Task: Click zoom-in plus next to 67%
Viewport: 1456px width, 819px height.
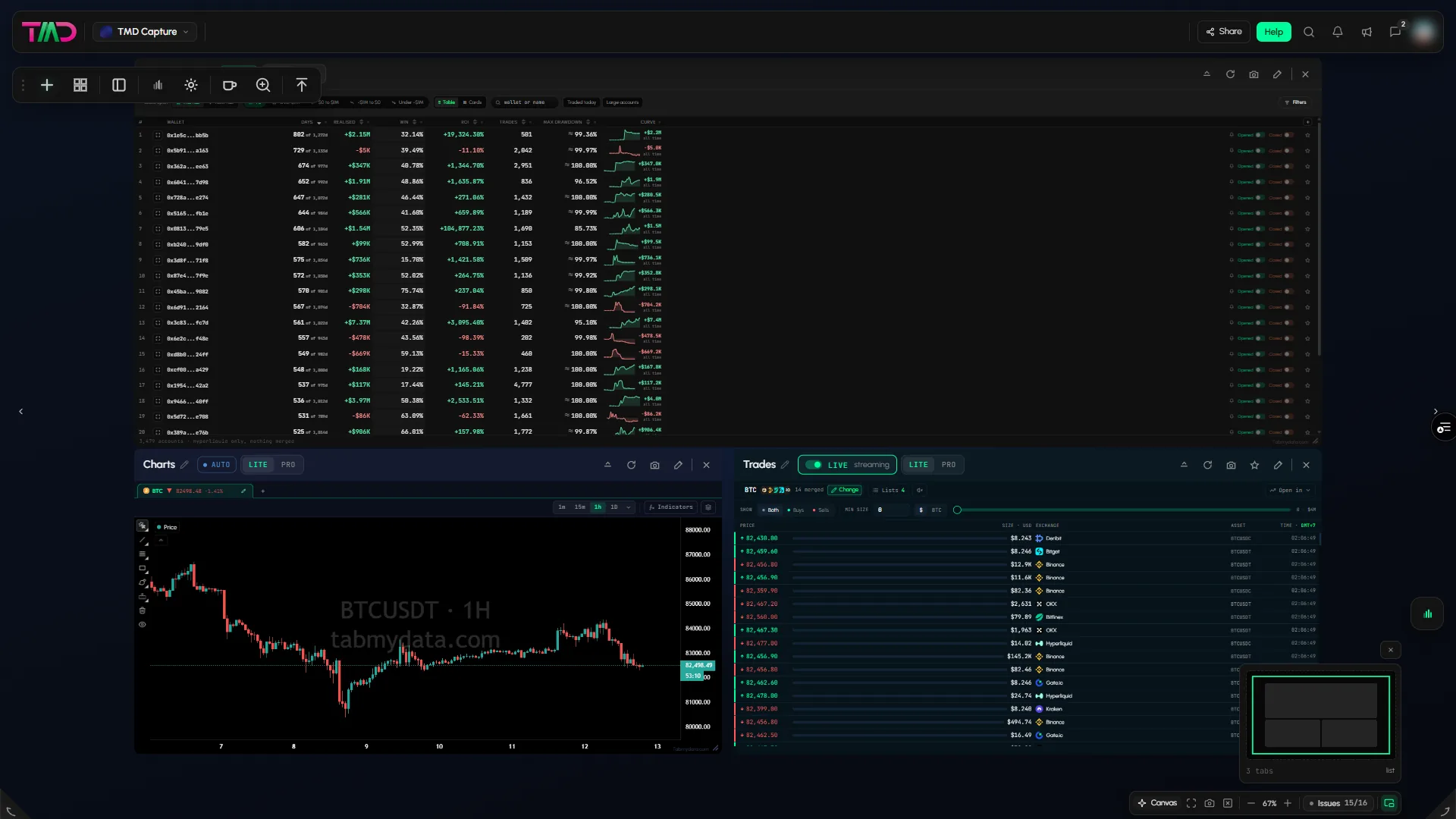Action: pos(1287,803)
